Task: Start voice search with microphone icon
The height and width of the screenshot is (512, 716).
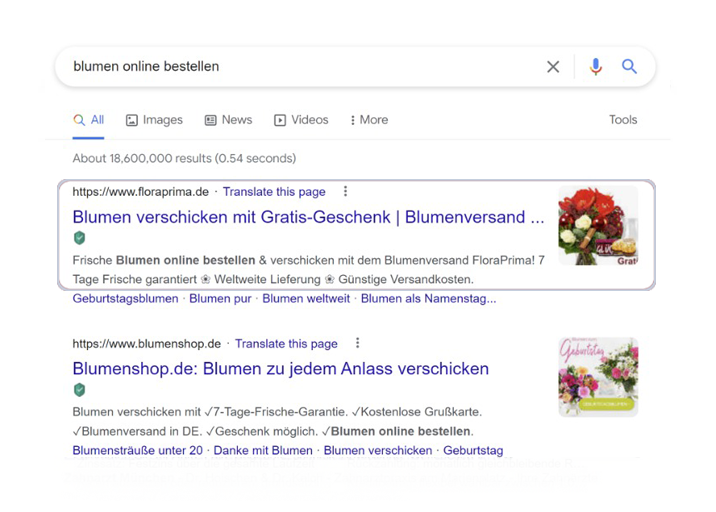Action: [596, 67]
